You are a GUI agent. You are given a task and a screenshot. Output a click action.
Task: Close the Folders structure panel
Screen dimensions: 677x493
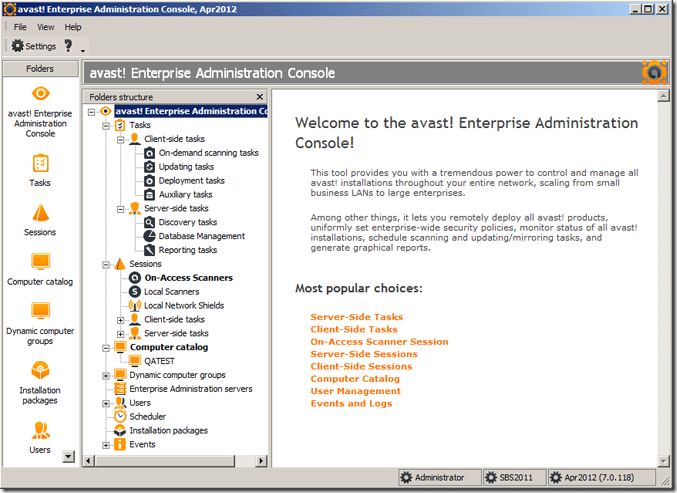(x=259, y=97)
